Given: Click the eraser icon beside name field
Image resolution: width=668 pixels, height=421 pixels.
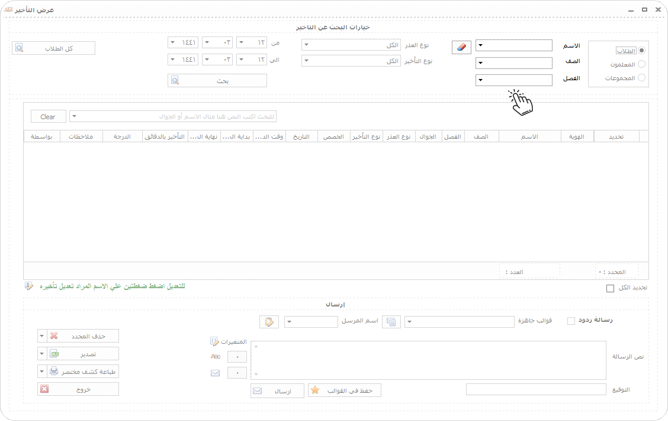Looking at the screenshot, I should point(461,47).
